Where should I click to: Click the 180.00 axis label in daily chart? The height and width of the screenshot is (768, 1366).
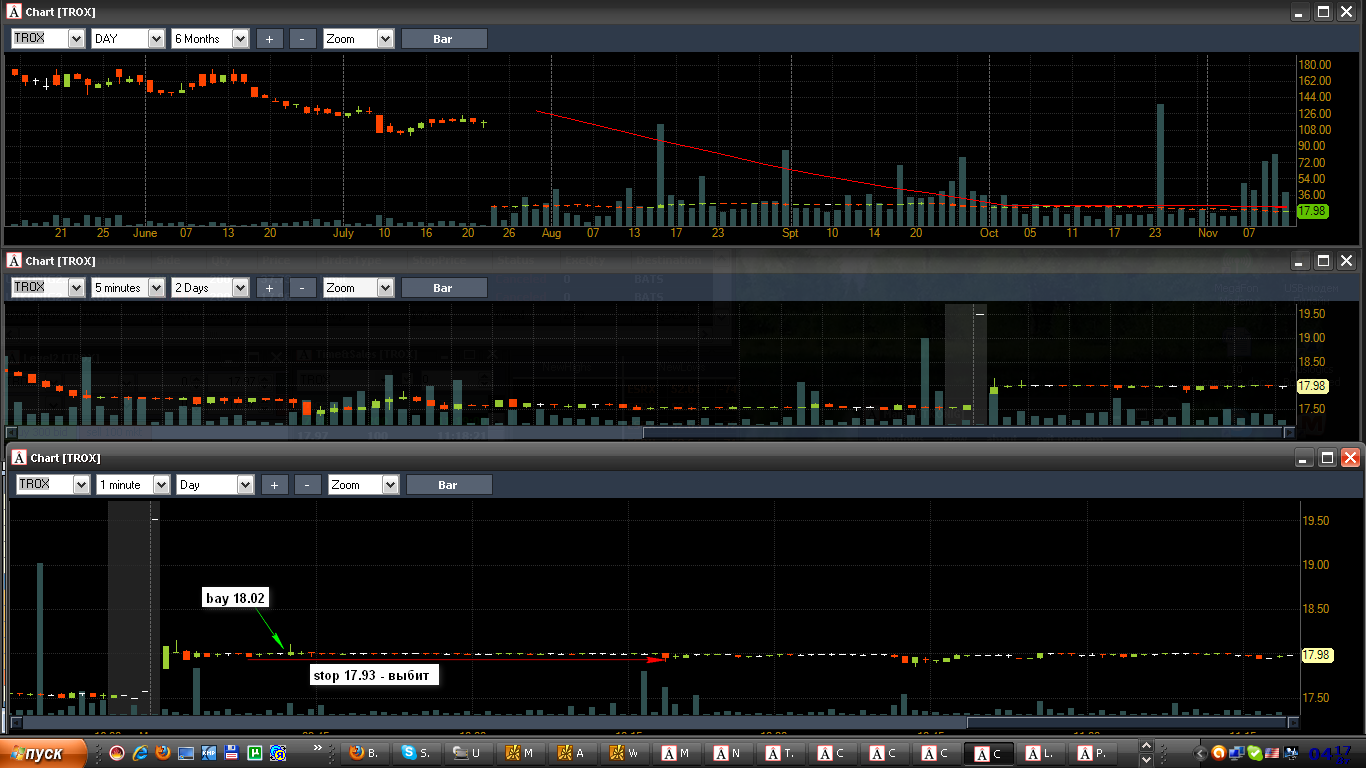point(1314,64)
